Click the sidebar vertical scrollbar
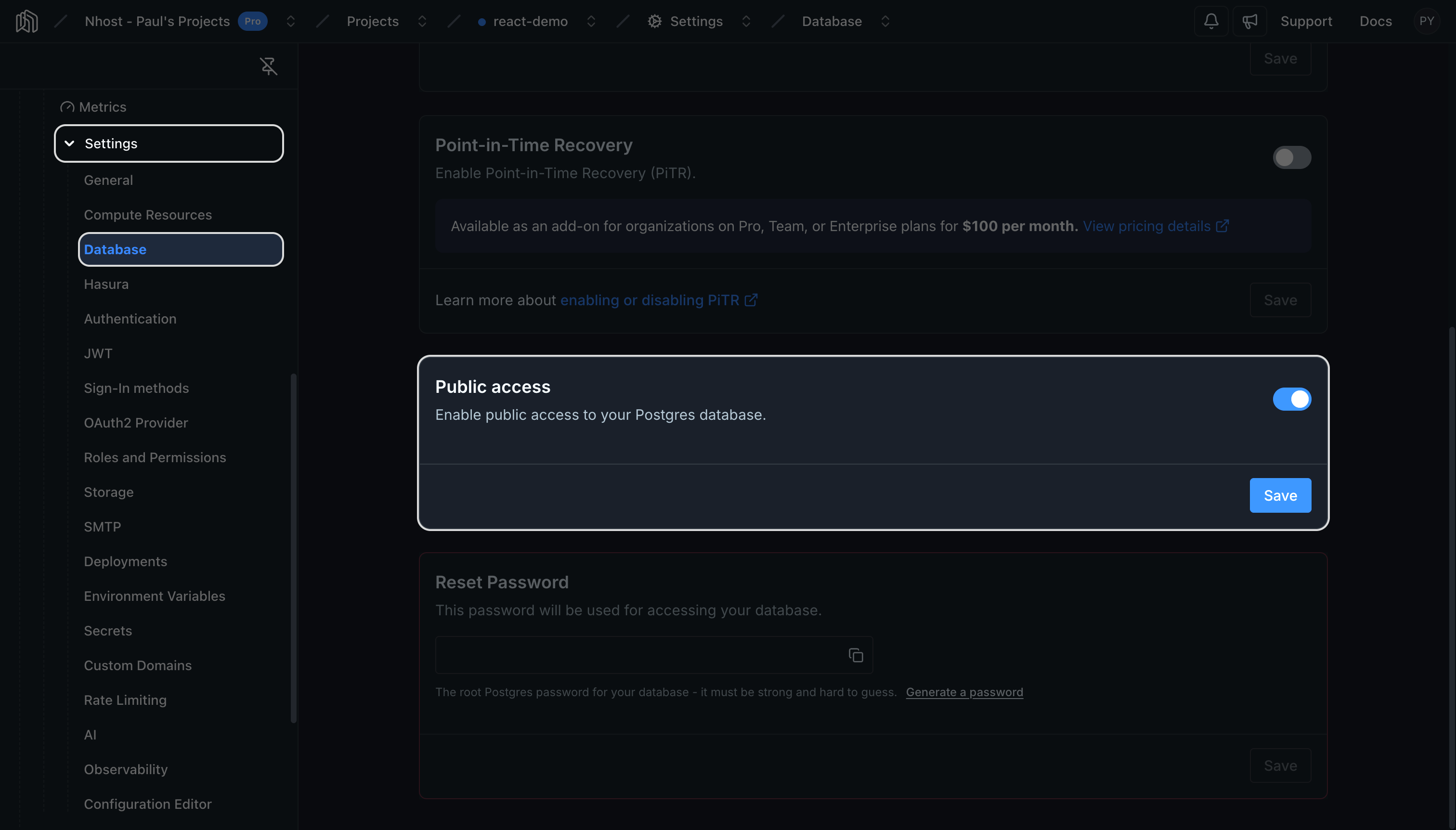 point(294,548)
